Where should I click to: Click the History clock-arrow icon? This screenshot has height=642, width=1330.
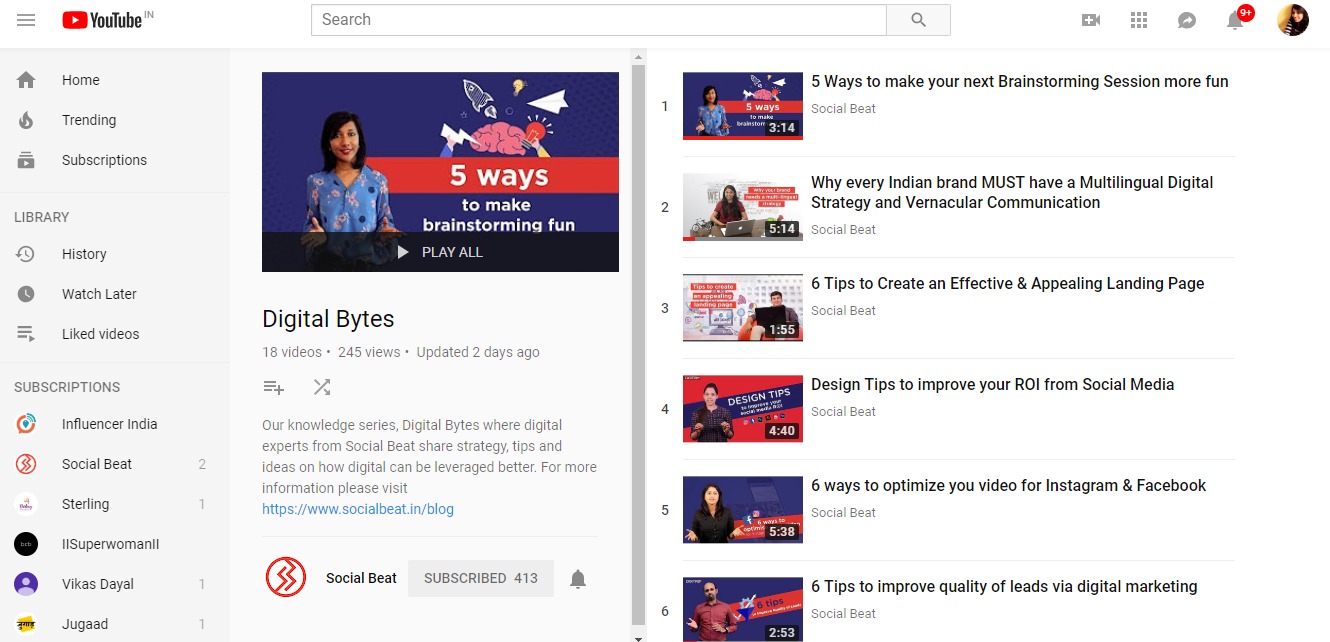pos(26,254)
